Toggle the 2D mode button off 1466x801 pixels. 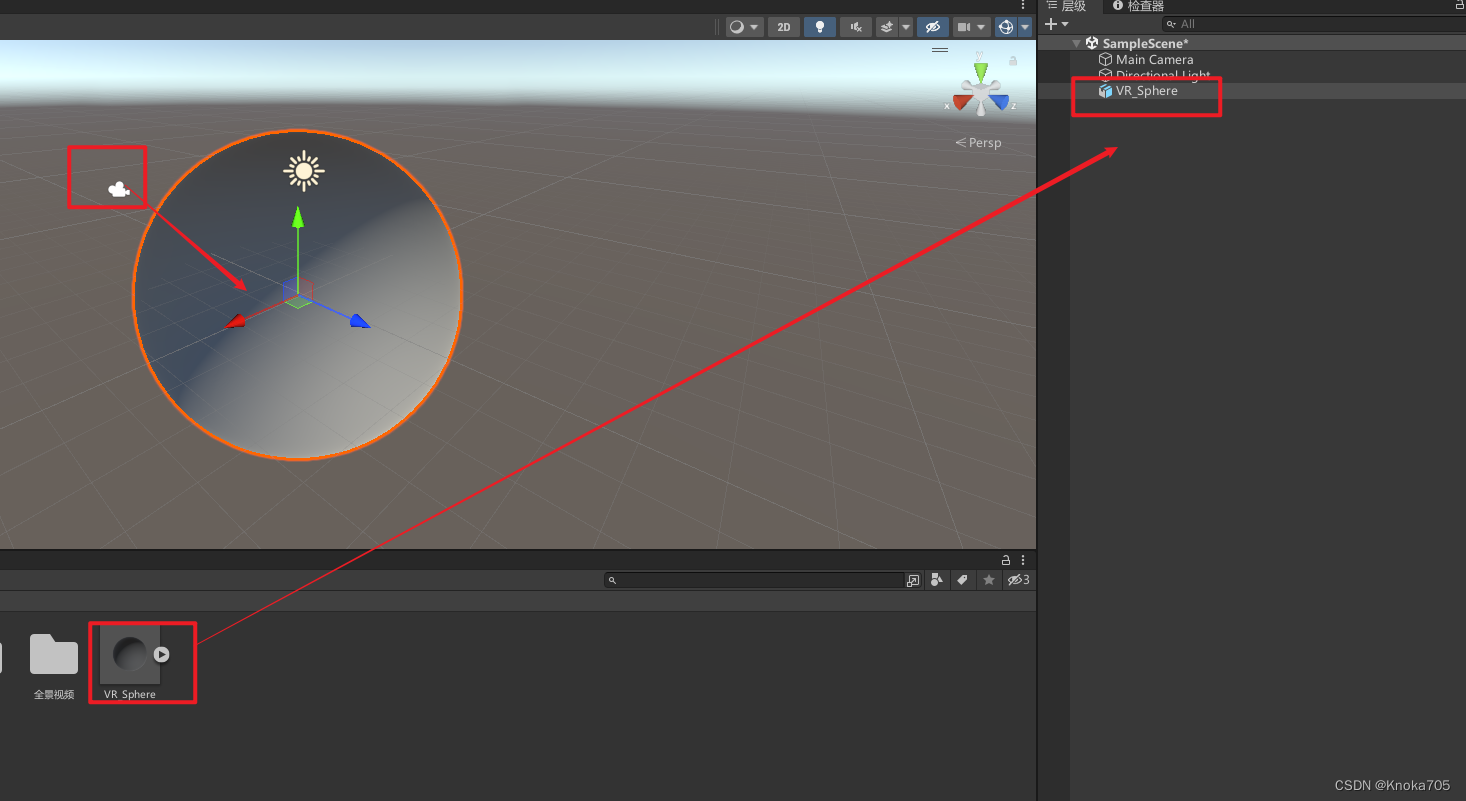784,27
